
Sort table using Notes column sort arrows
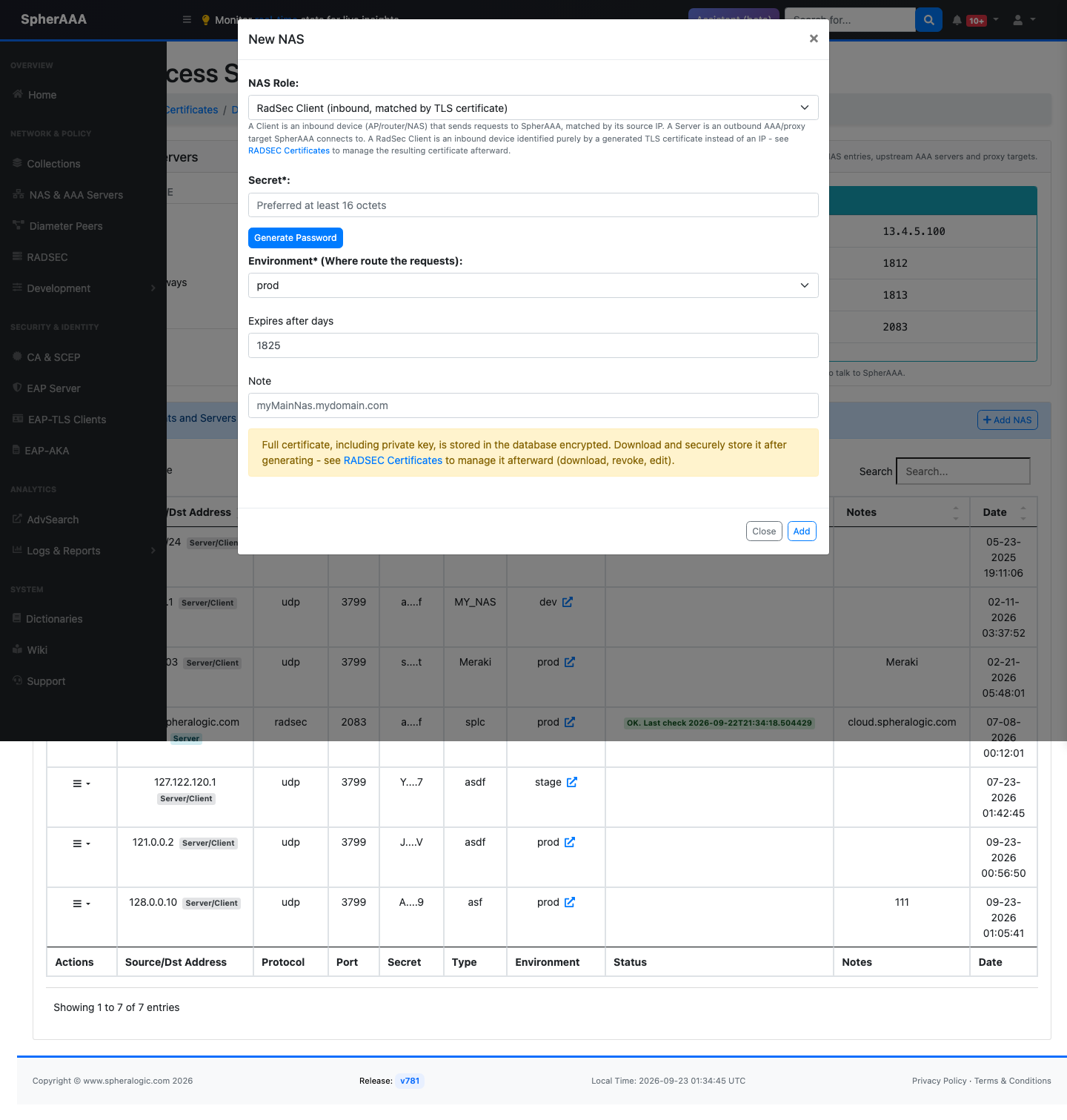[x=956, y=512]
